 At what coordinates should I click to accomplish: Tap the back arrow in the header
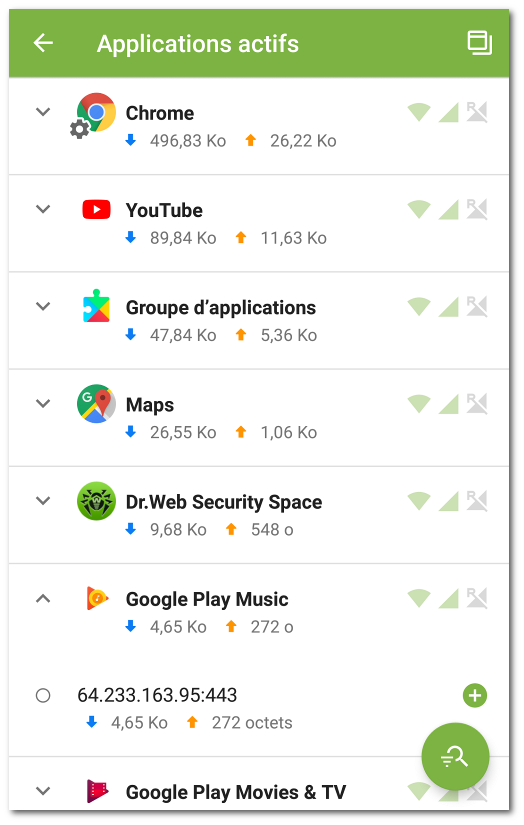click(x=43, y=43)
